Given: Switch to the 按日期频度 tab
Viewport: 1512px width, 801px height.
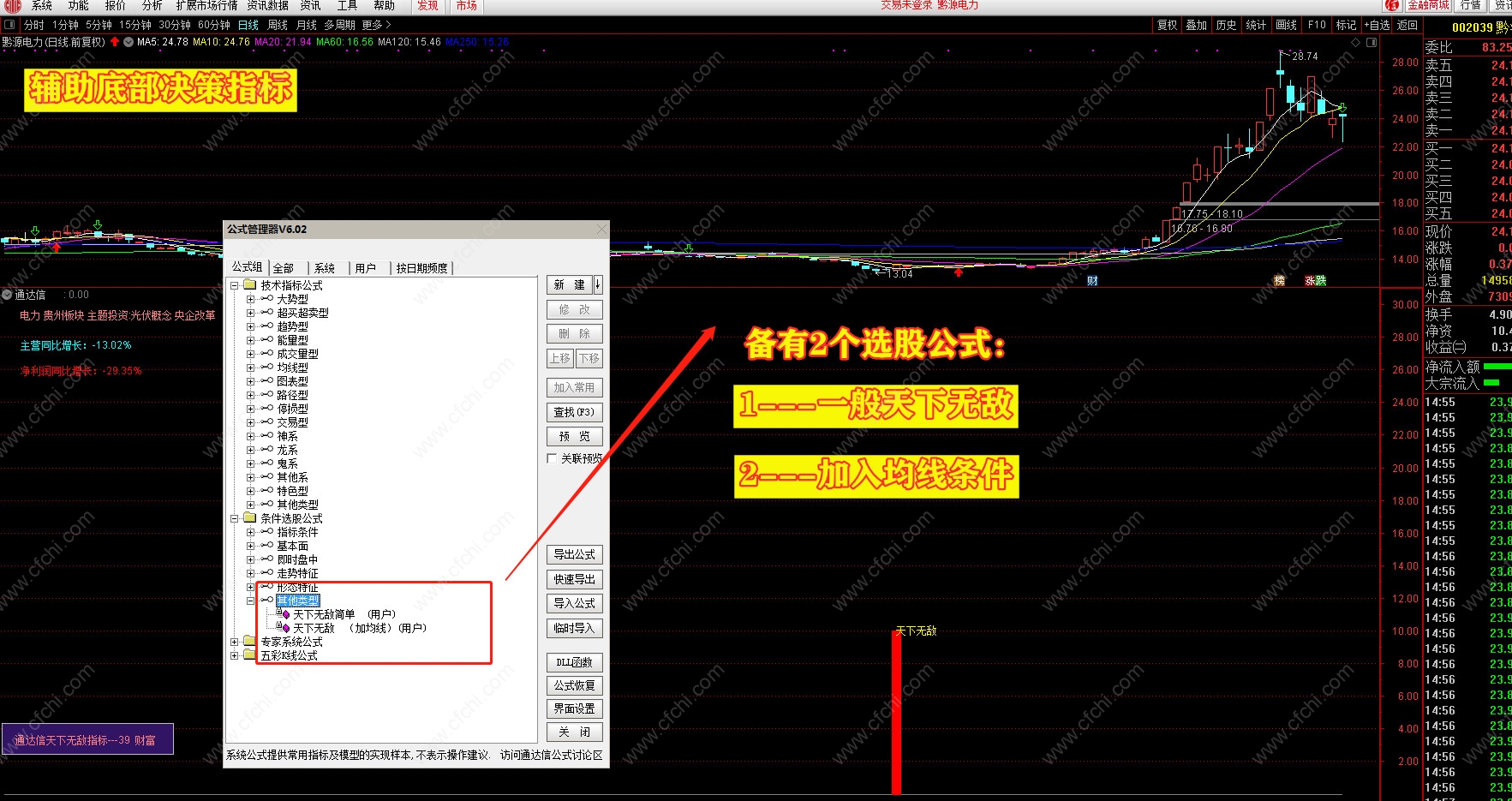Looking at the screenshot, I should click(422, 268).
